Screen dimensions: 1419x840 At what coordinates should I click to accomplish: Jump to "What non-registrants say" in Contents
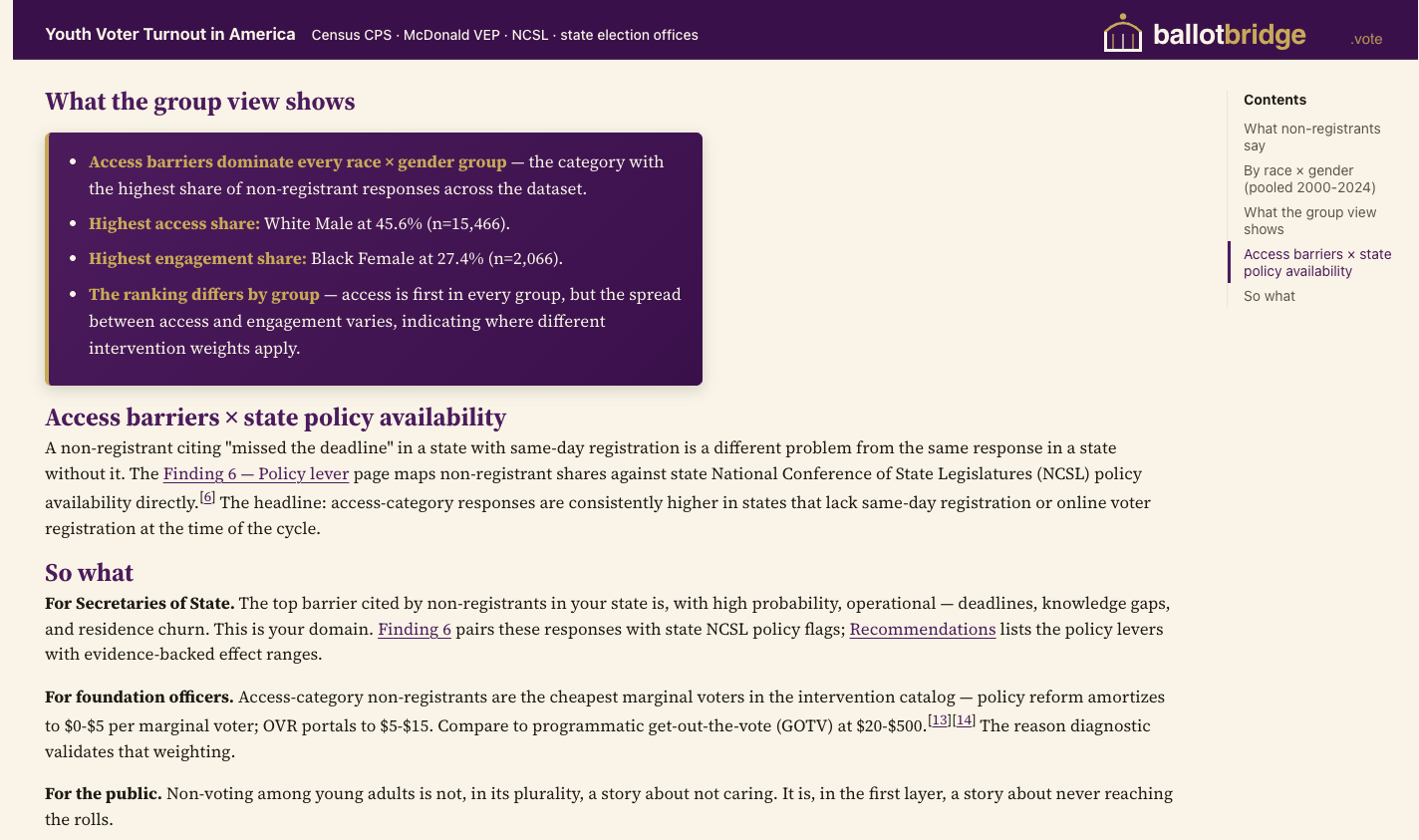click(1311, 138)
